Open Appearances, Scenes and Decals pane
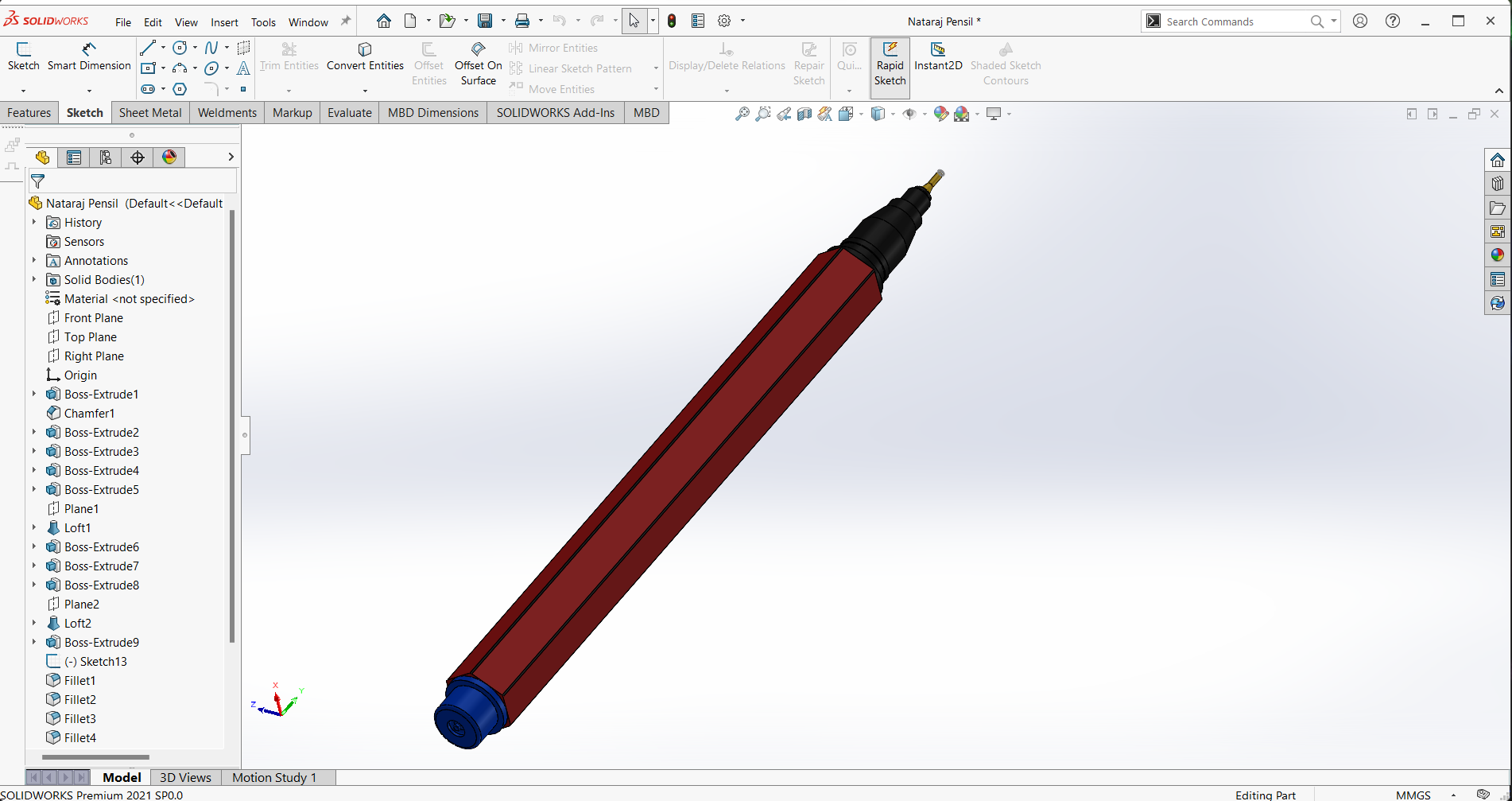 click(x=1498, y=255)
